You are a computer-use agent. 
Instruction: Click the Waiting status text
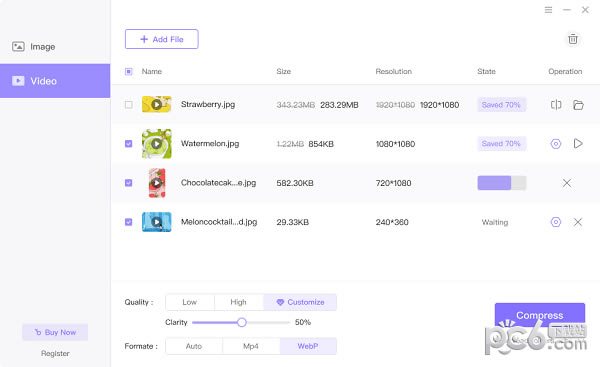coord(495,222)
